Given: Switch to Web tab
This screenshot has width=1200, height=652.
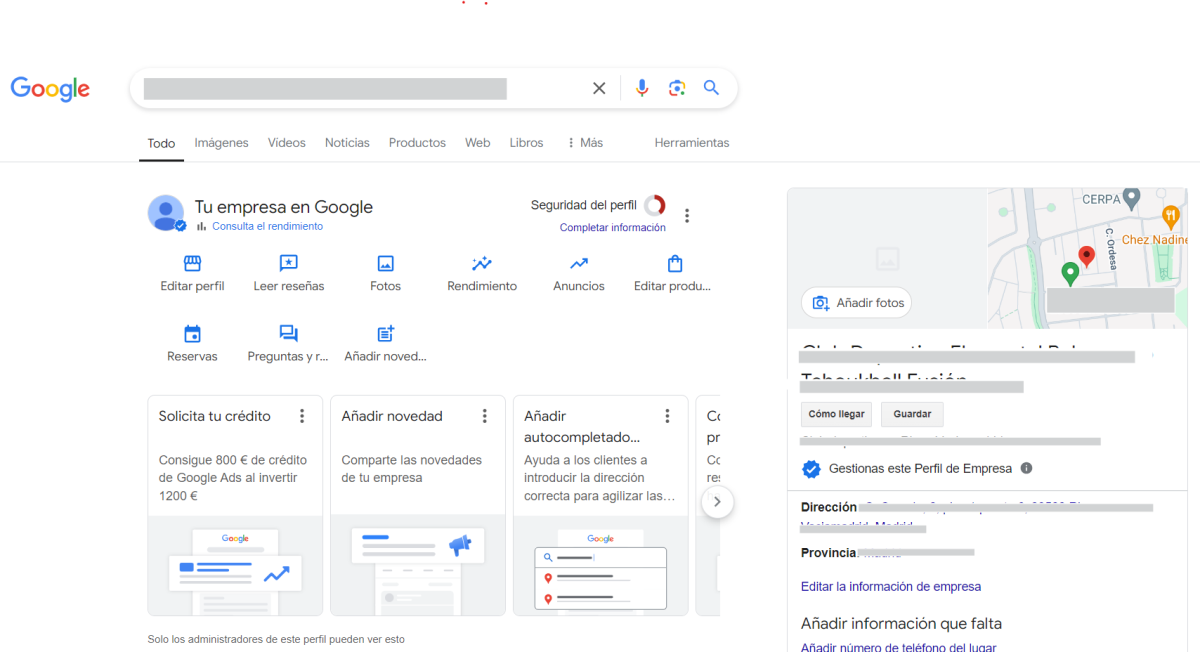Looking at the screenshot, I should pyautogui.click(x=478, y=143).
